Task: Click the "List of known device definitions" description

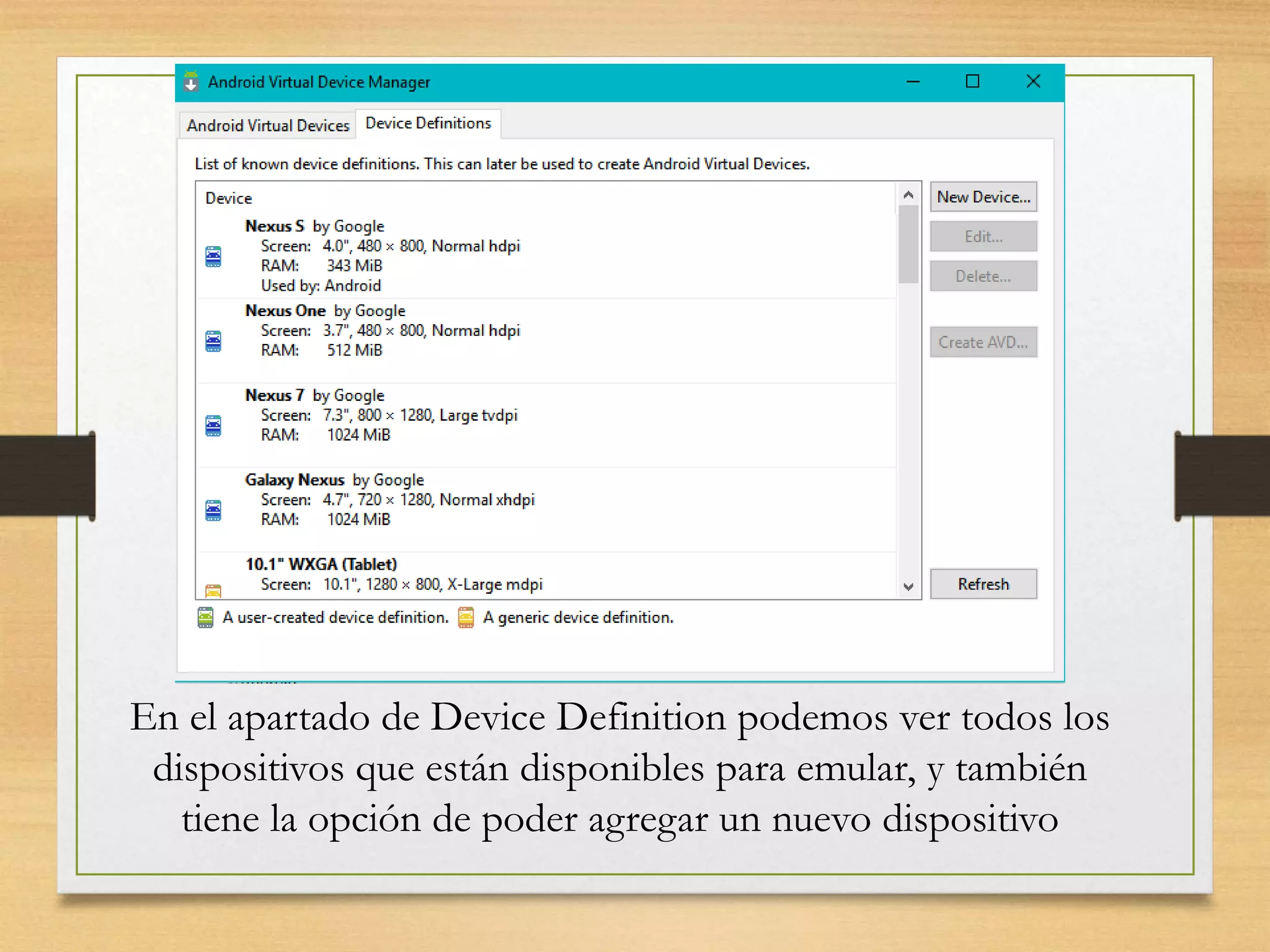Action: (x=502, y=164)
